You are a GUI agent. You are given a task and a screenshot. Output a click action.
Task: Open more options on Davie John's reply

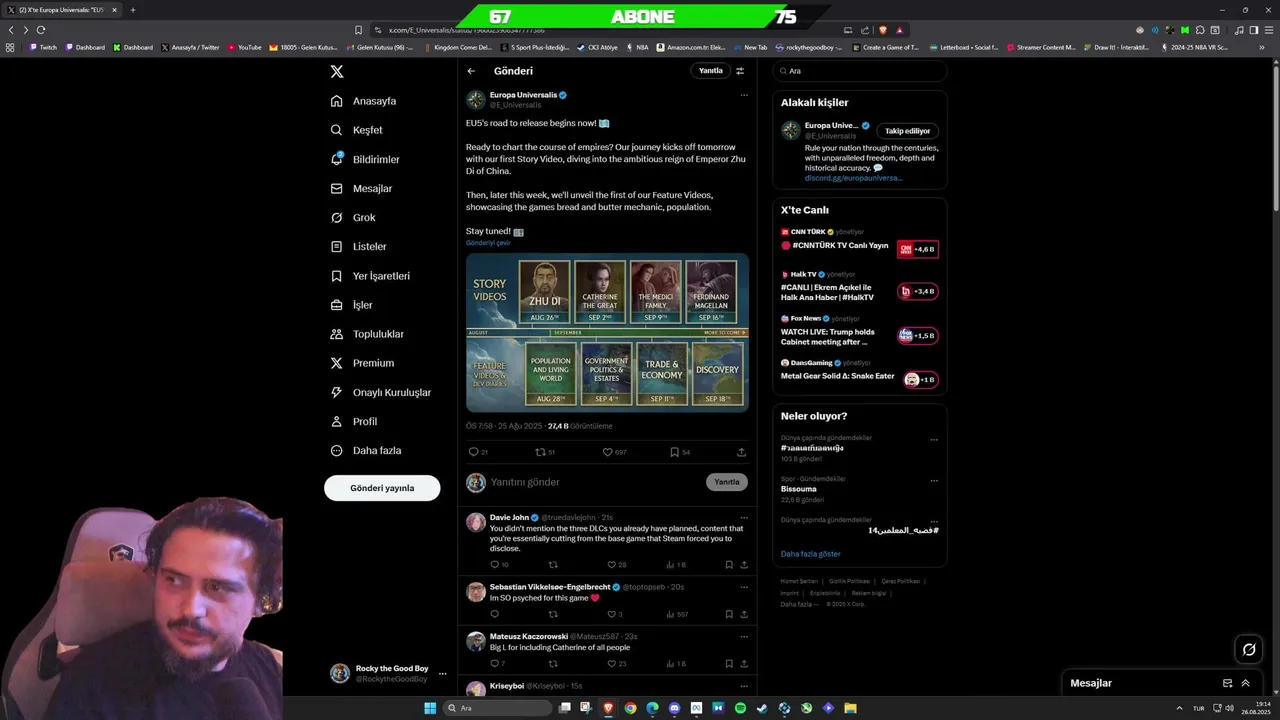pos(744,518)
